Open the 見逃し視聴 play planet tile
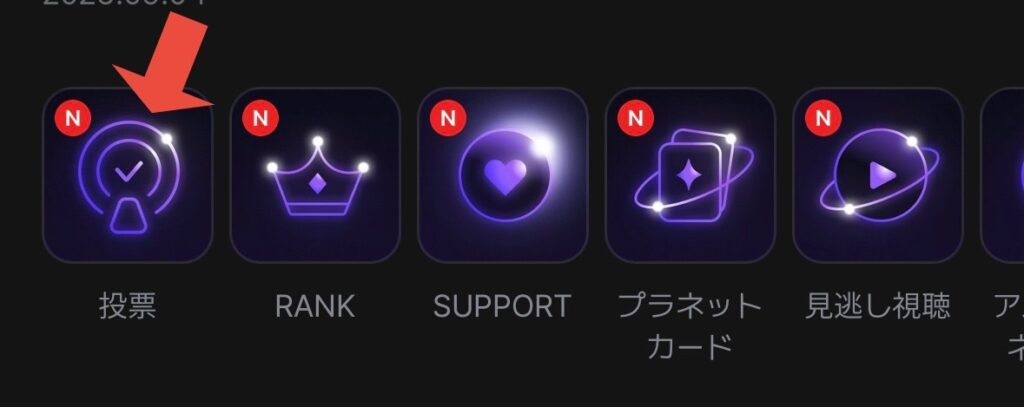 pos(878,175)
